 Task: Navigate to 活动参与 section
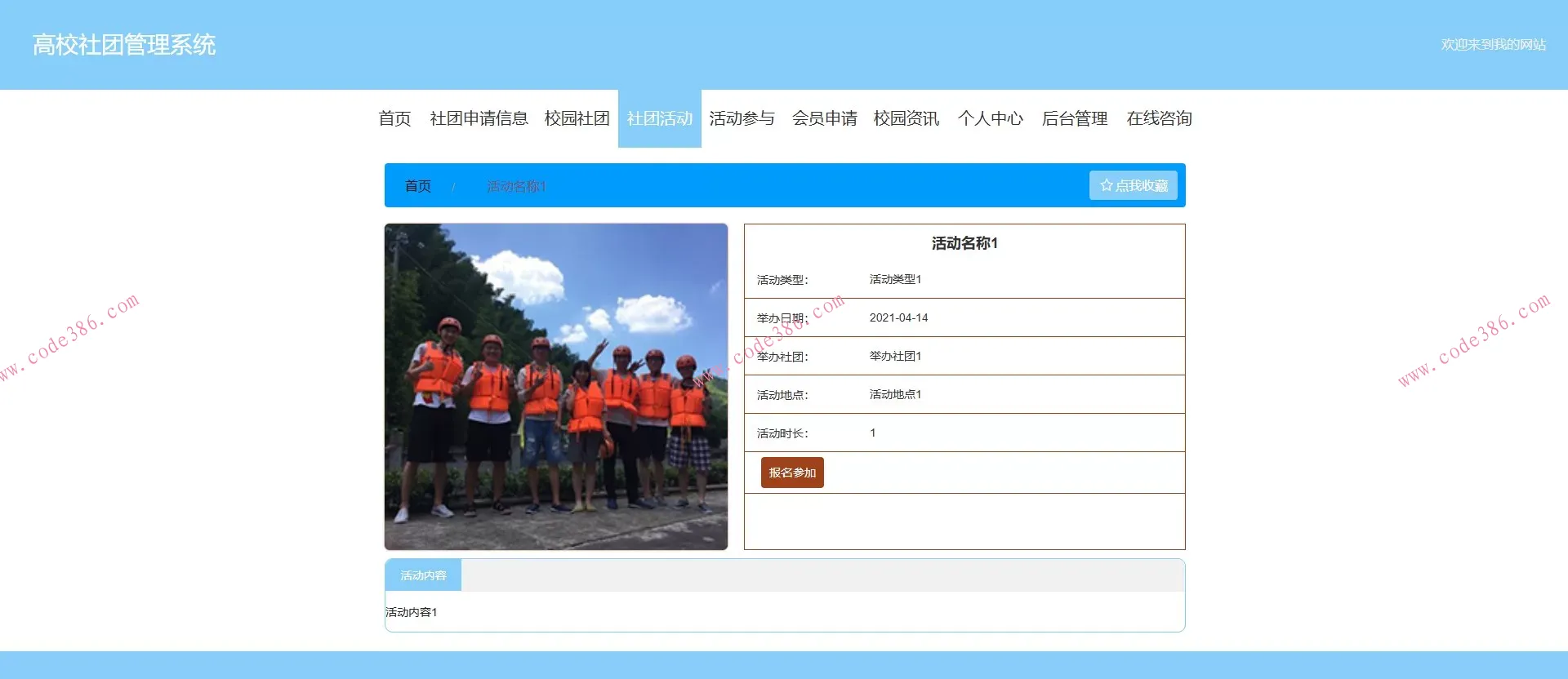coord(742,118)
